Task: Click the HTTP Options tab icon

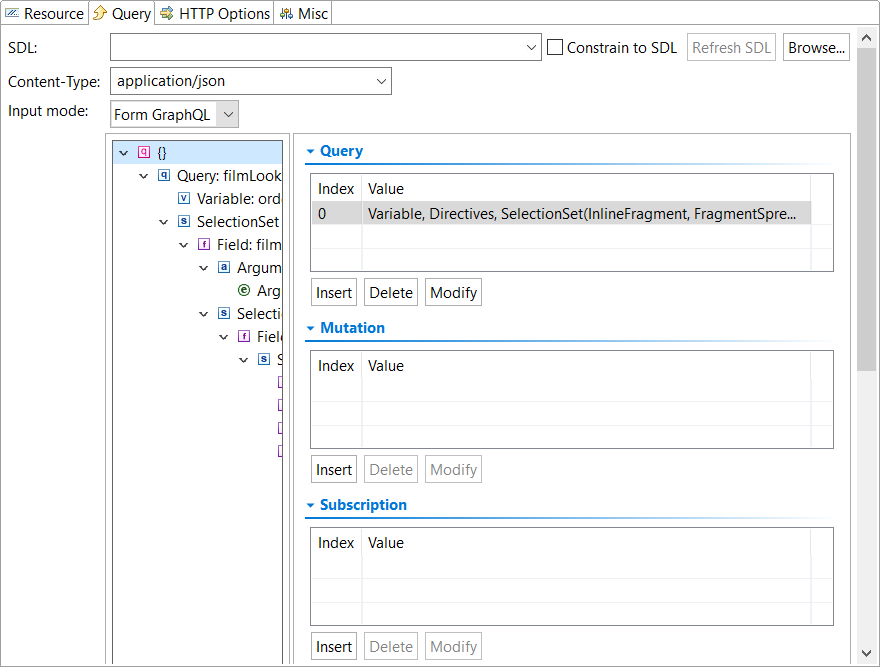Action: (x=167, y=13)
